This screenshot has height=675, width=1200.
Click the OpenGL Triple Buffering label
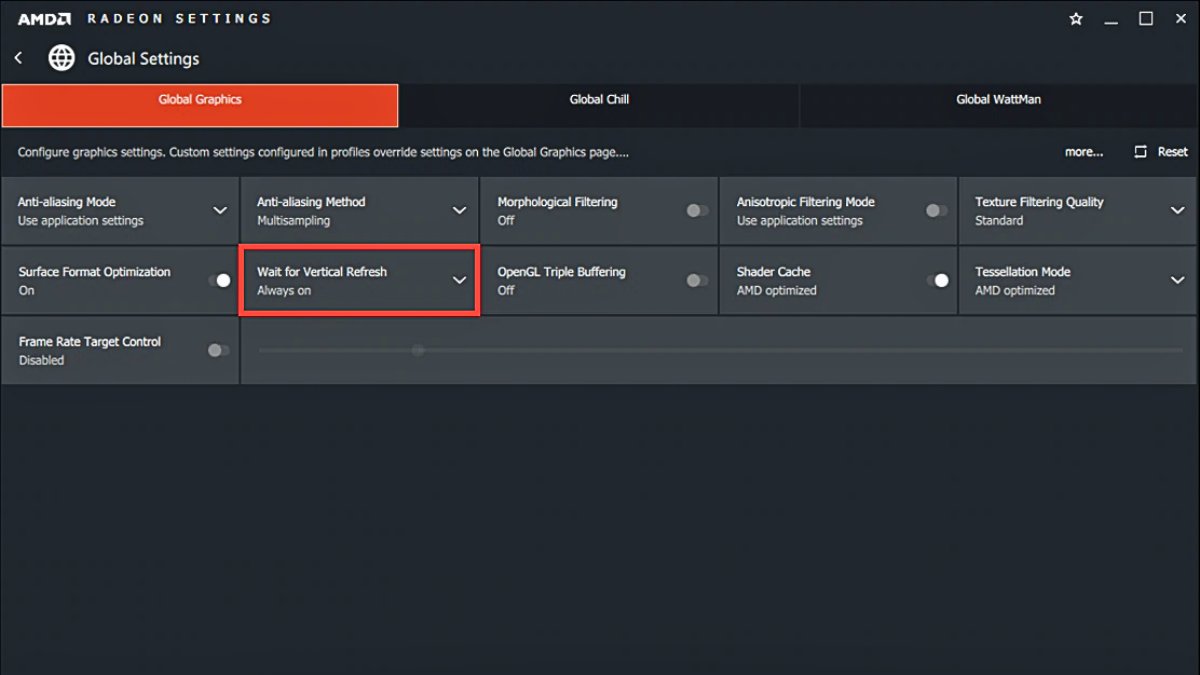pos(561,272)
